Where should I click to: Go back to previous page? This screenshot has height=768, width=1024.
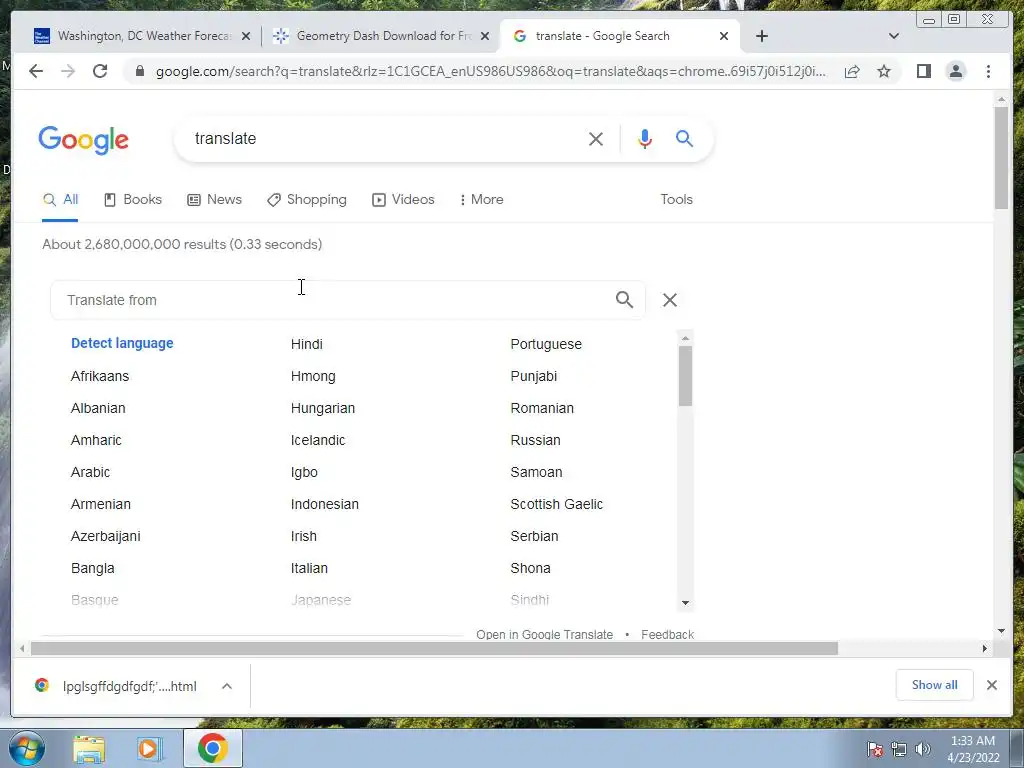[x=36, y=71]
